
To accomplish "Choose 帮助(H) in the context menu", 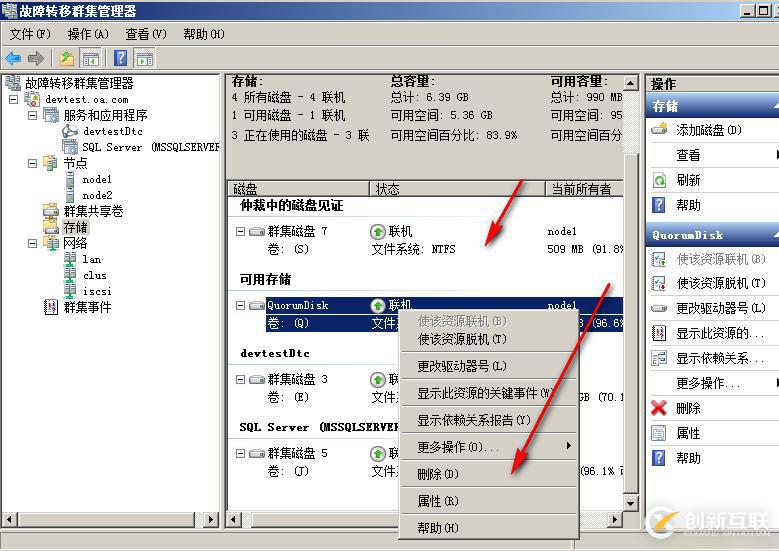I will 489,528.
